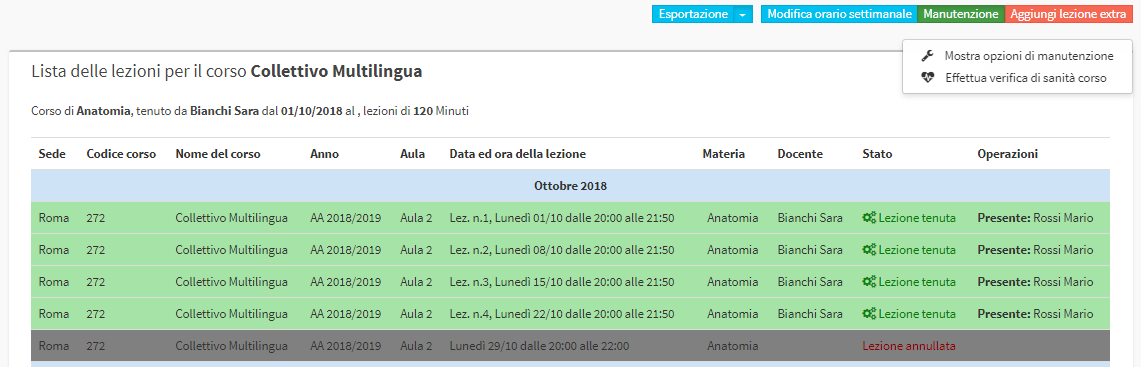
Task: Click Lezione annullata status for 29/10
Action: 909,346
